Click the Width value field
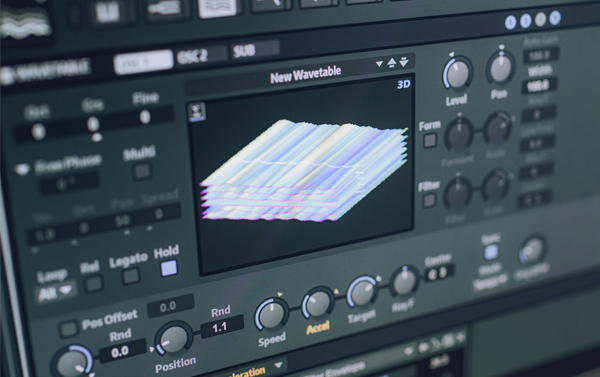Screen dimensions: 600x377 539,86
